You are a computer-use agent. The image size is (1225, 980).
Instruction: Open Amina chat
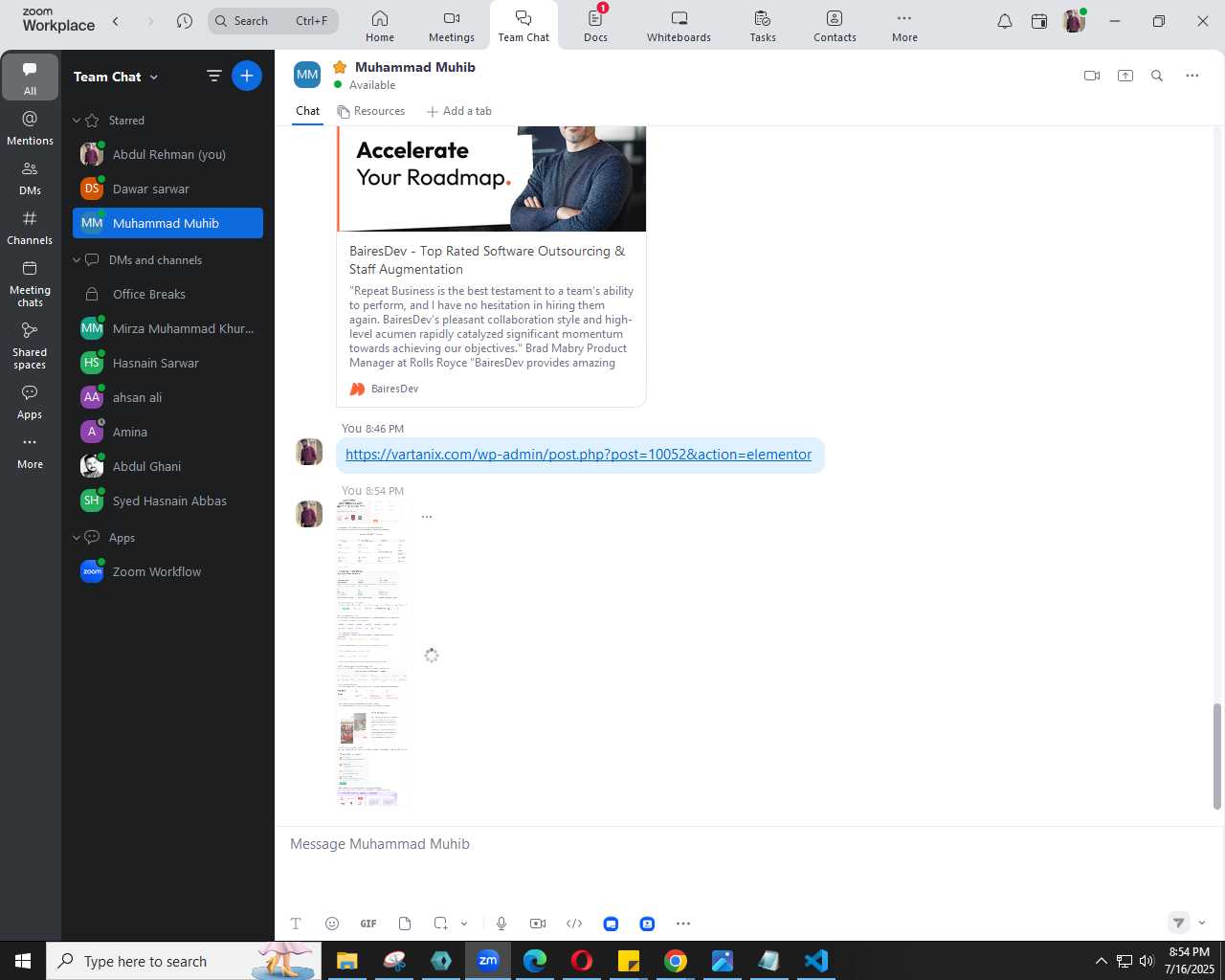[x=167, y=432]
